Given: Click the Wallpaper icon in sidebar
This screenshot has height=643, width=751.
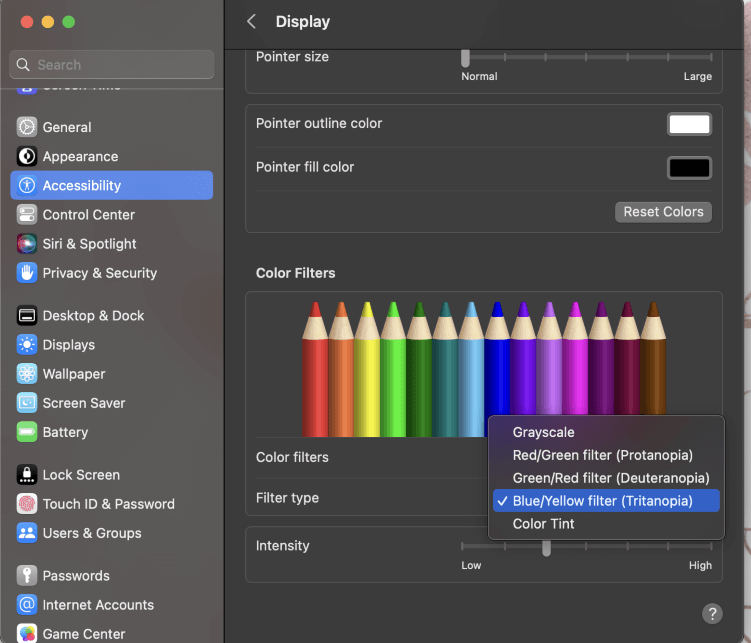Looking at the screenshot, I should tap(27, 373).
